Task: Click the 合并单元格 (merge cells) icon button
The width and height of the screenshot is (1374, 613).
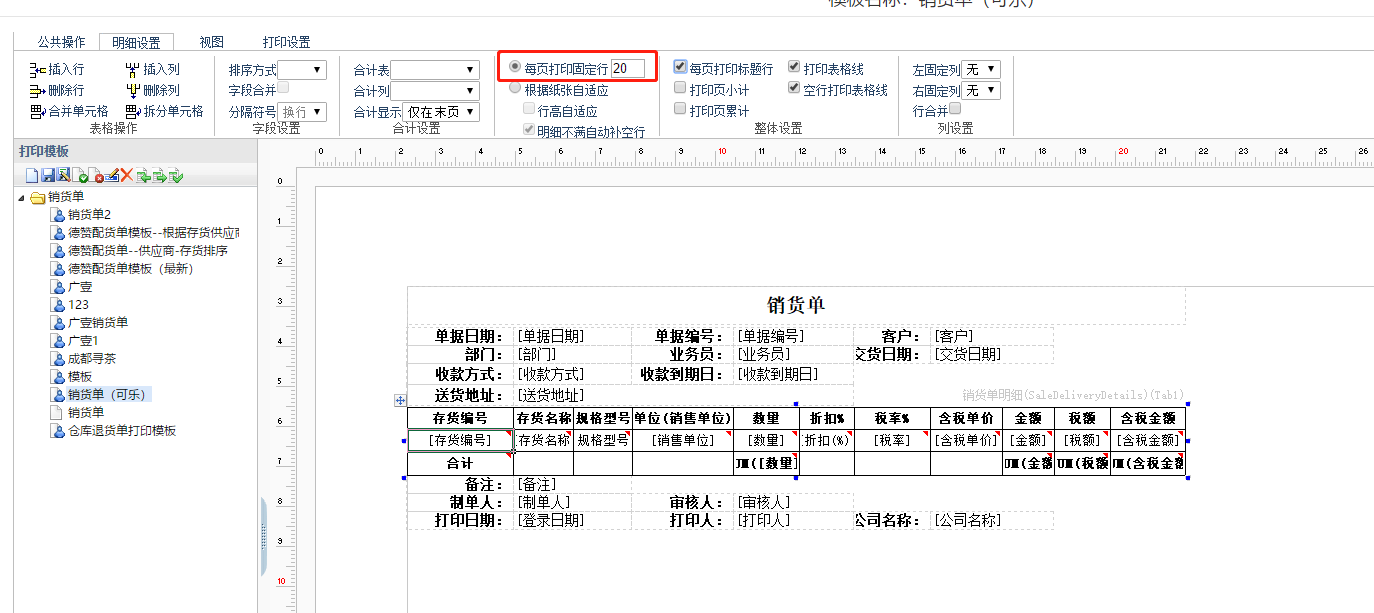Action: pos(38,112)
